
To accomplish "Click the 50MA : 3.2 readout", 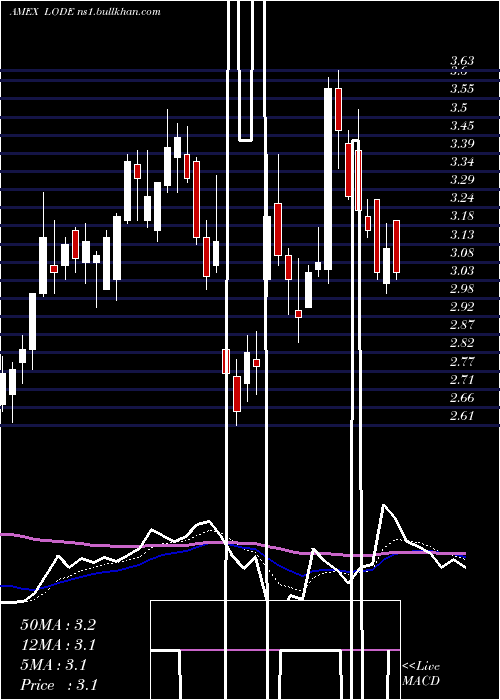I will pyautogui.click(x=58, y=625).
